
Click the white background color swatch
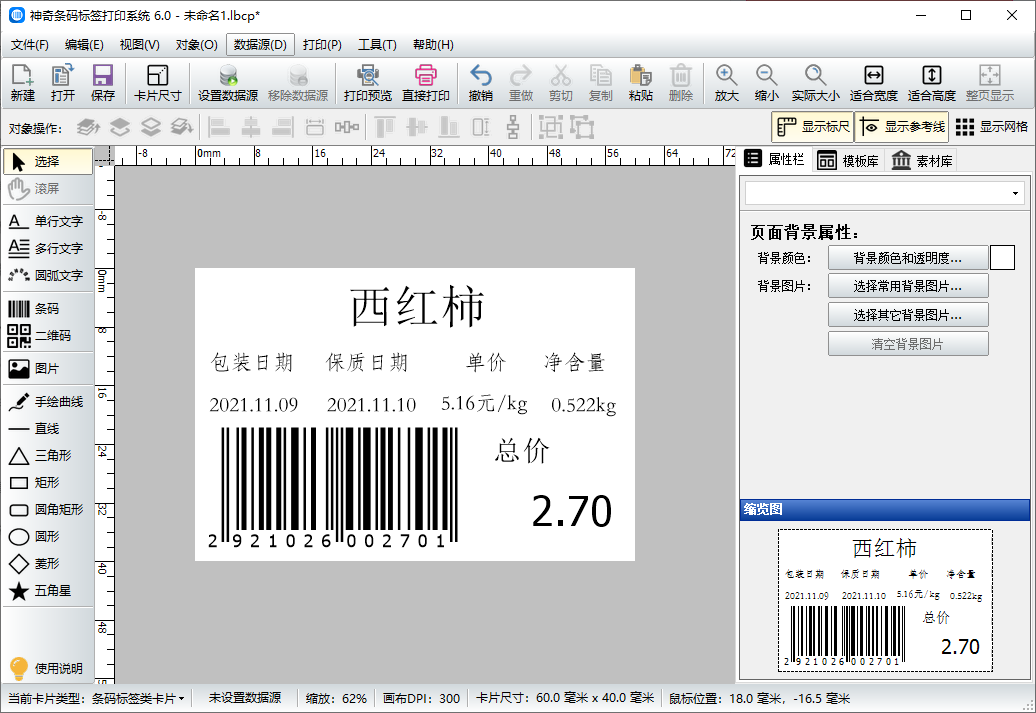pyautogui.click(x=1002, y=258)
